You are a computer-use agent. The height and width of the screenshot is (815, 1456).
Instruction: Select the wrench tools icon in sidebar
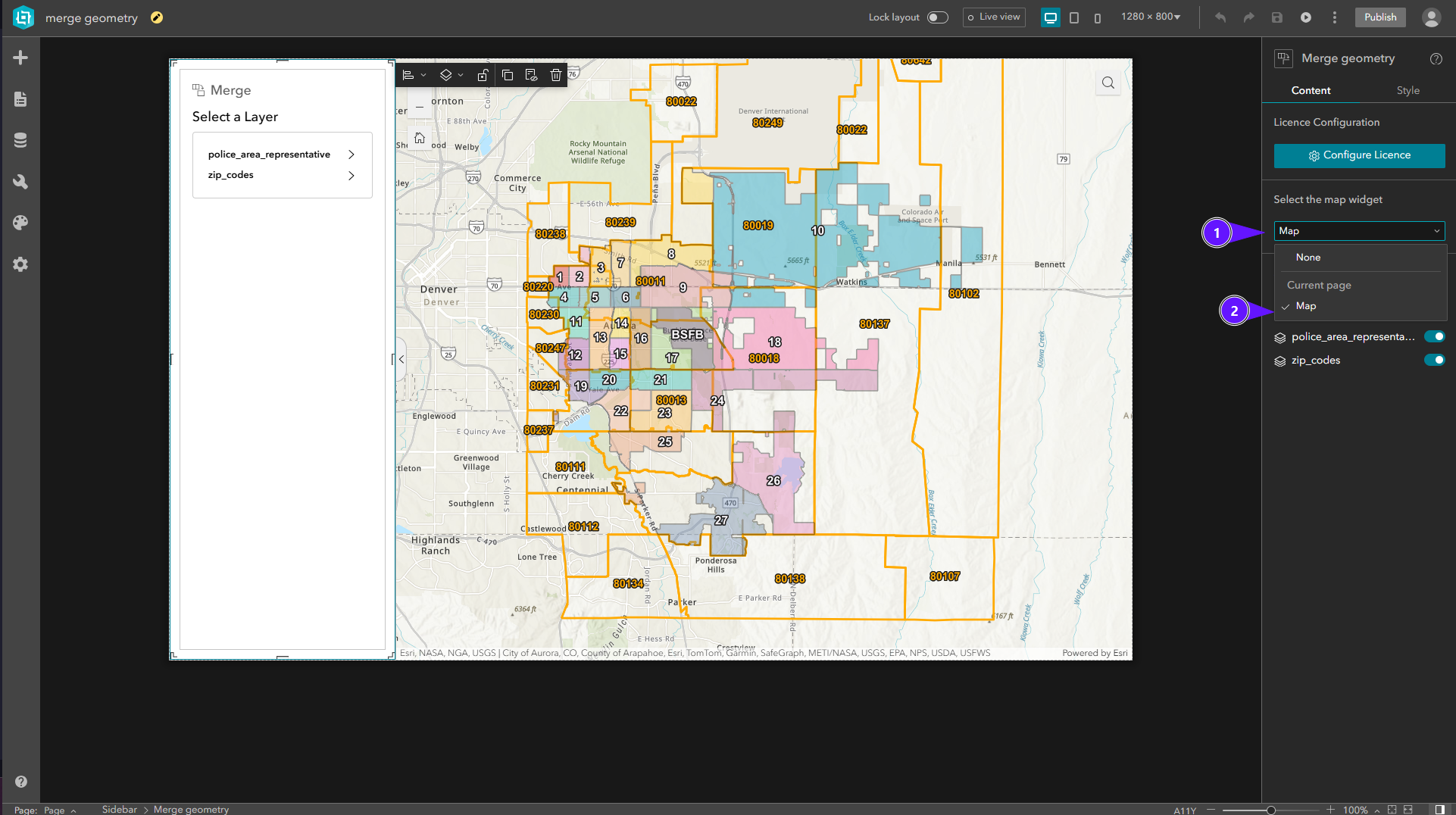tap(20, 181)
